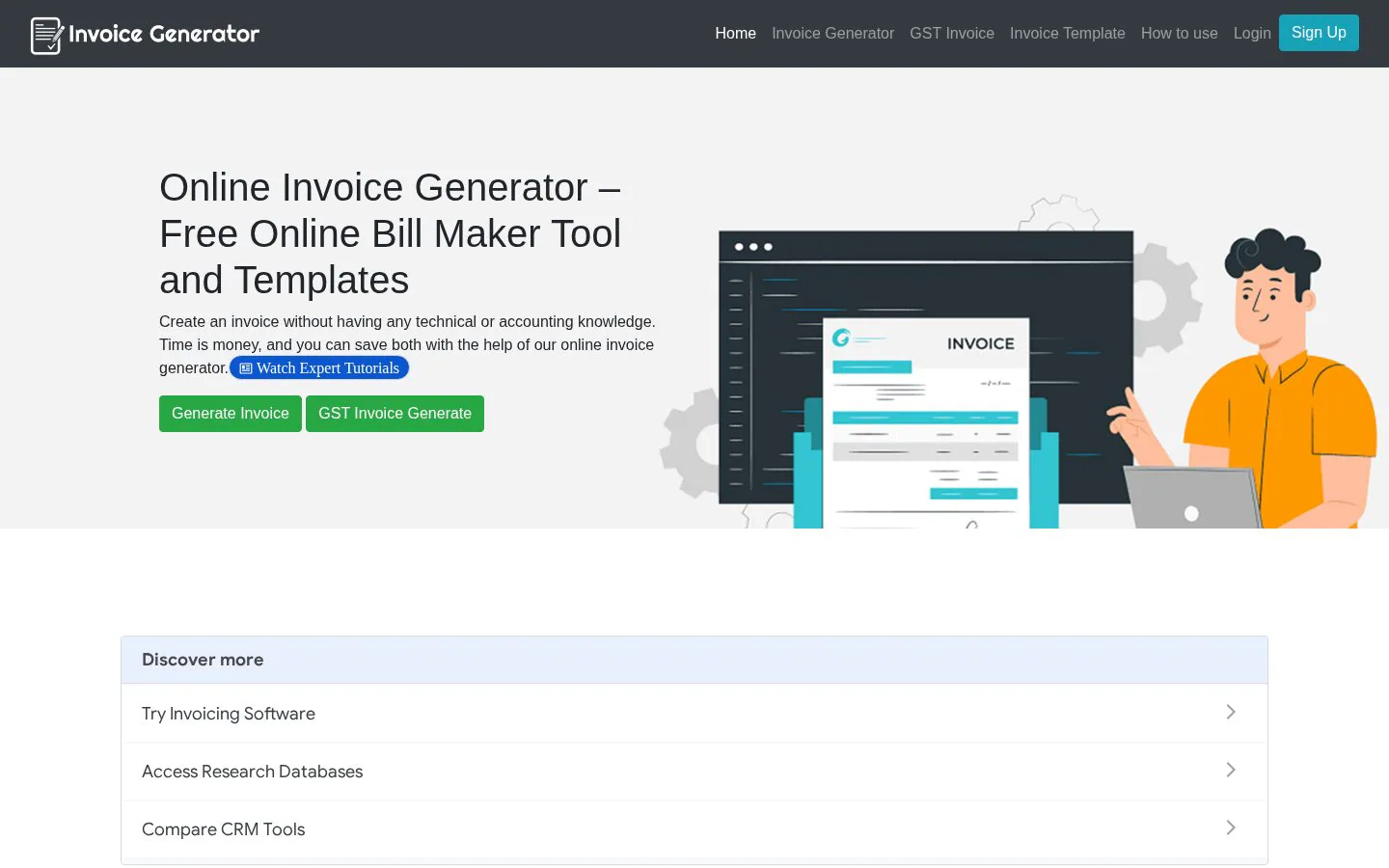Expand the Try Invoicing Software chevron
This screenshot has width=1389, height=868.
pyautogui.click(x=1231, y=712)
